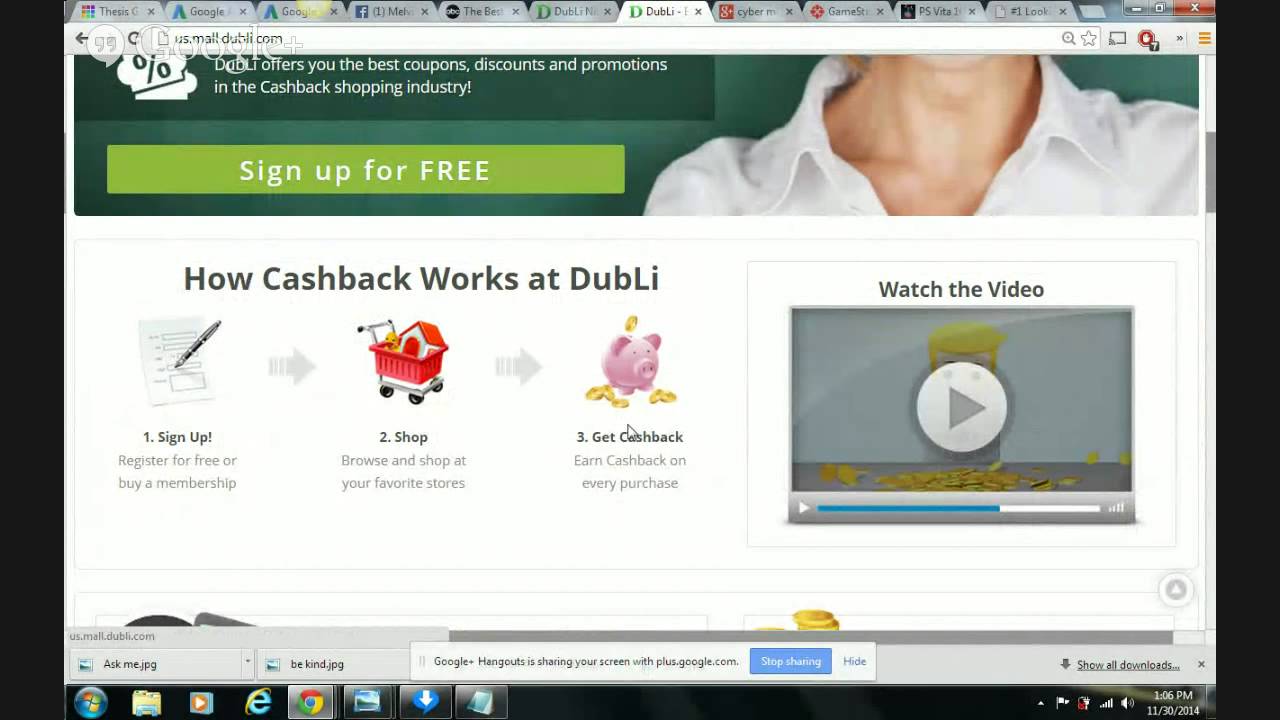Image resolution: width=1280 pixels, height=720 pixels.
Task: Go back using the browser back arrow
Action: [x=82, y=39]
